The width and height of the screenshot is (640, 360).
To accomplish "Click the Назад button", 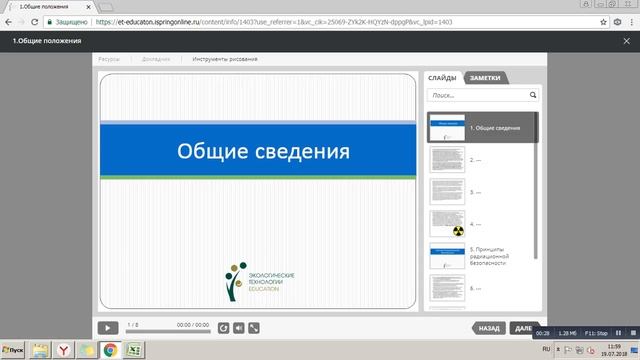I will click(x=489, y=328).
